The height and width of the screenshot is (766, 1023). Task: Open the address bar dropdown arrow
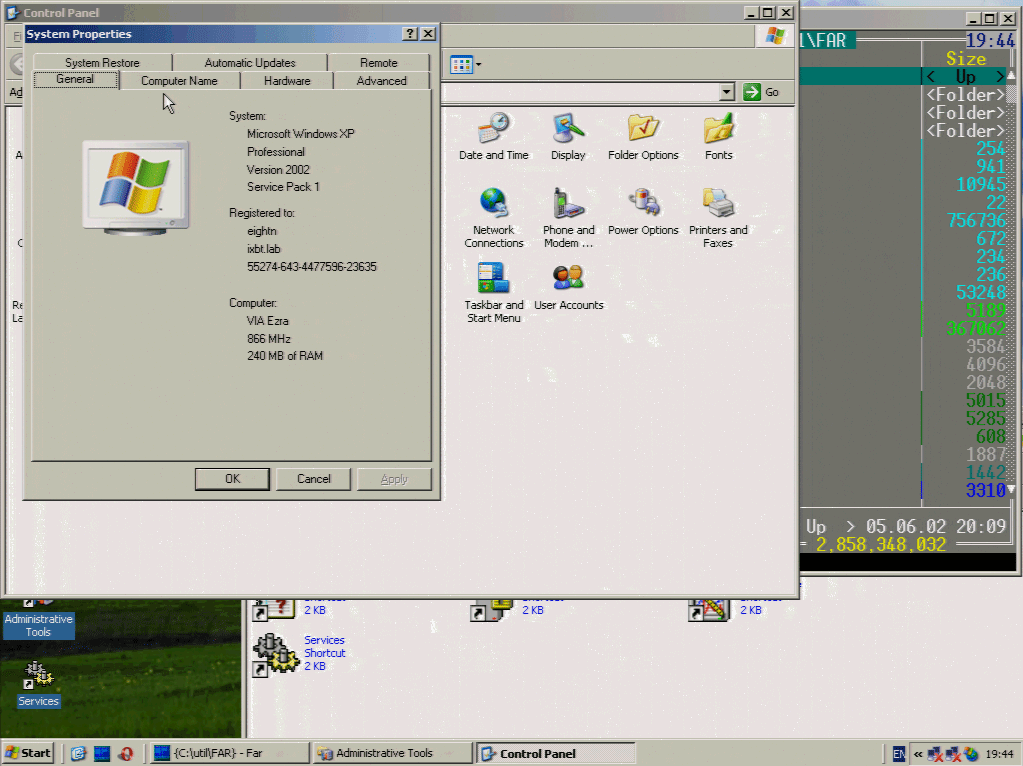(727, 92)
